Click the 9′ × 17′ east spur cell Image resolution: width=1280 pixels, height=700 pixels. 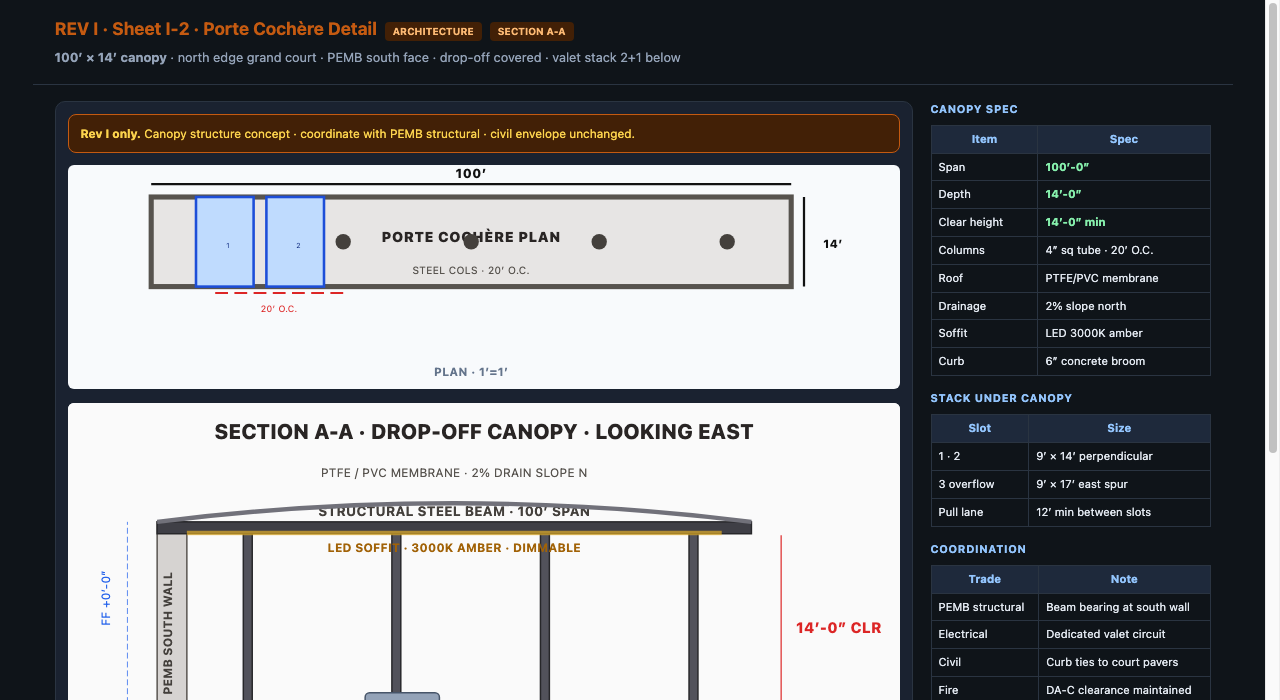tap(1119, 484)
